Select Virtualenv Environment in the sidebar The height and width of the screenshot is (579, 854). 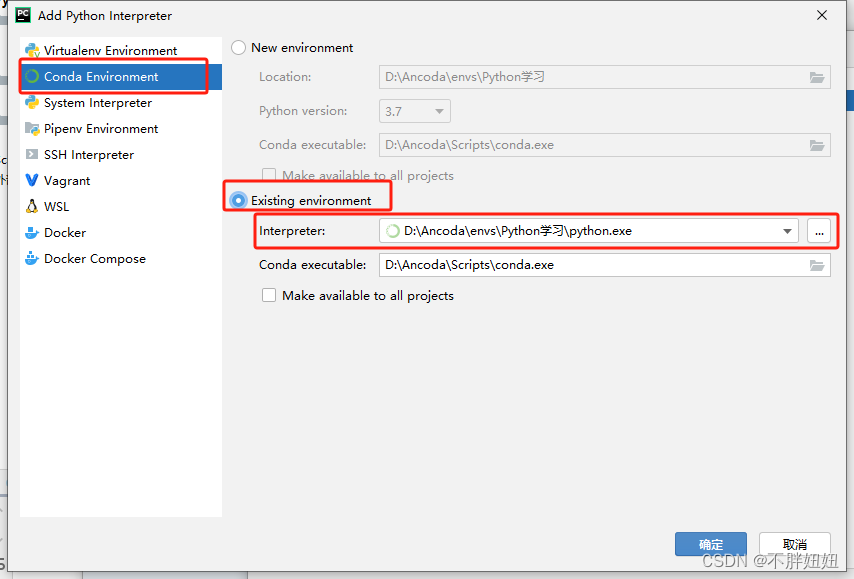click(121, 51)
